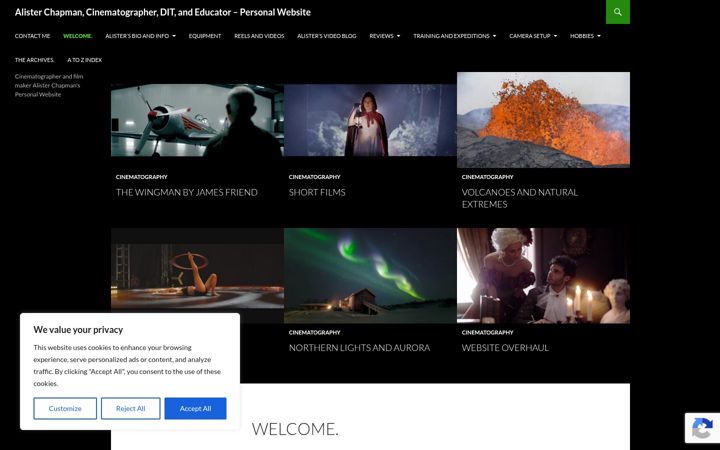Screen dimensions: 720x450
Task: Click the Reviews menu label
Action: 381,36
